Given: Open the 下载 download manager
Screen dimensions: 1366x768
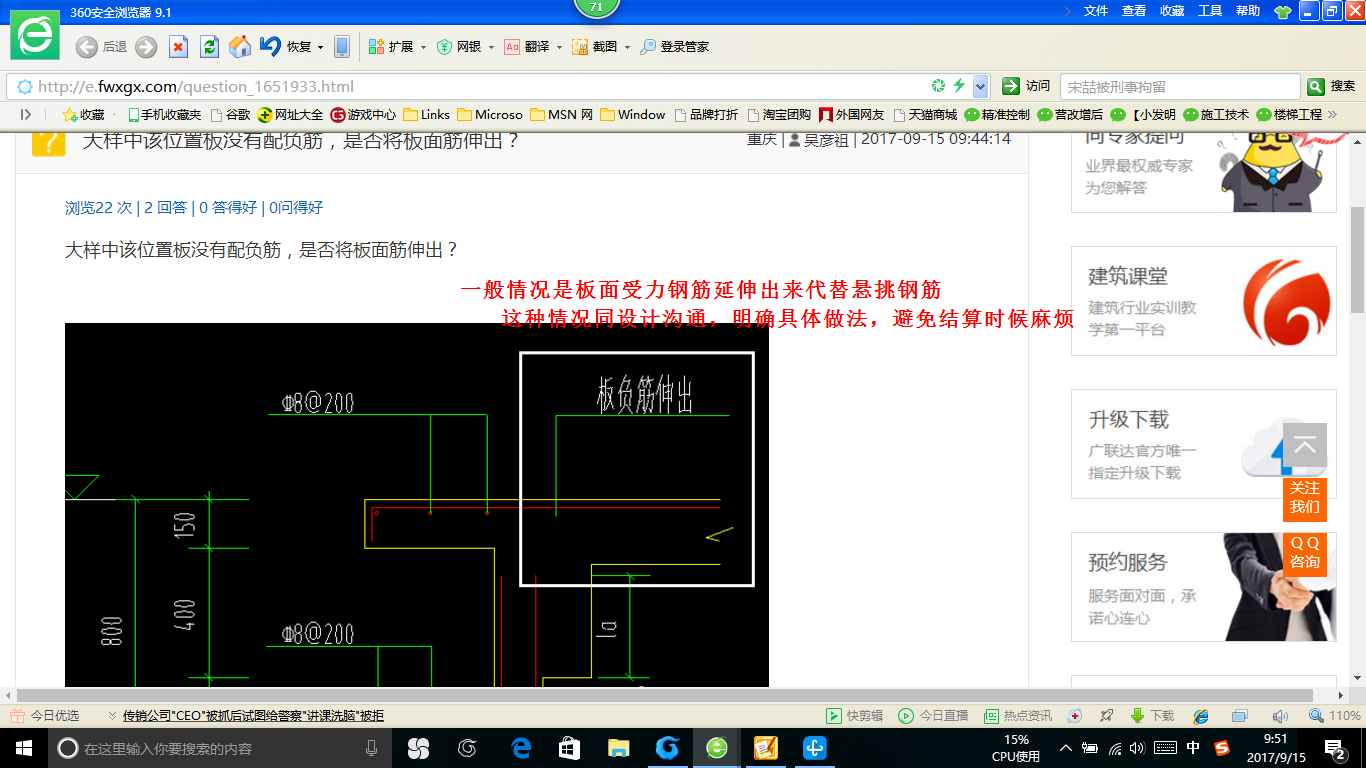Looking at the screenshot, I should coord(1152,716).
